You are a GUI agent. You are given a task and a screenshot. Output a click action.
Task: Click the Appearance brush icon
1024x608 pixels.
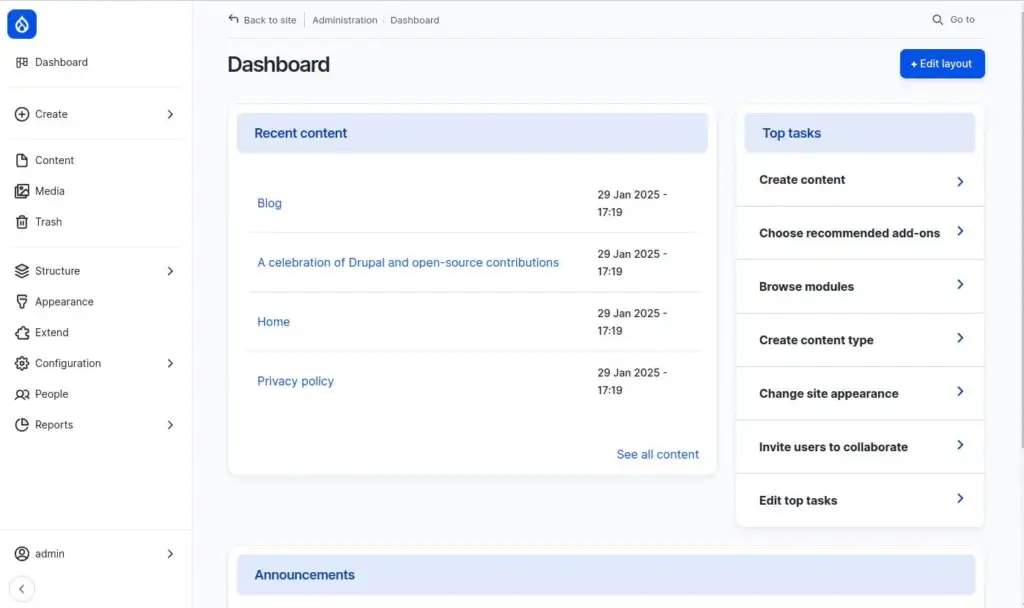click(22, 302)
